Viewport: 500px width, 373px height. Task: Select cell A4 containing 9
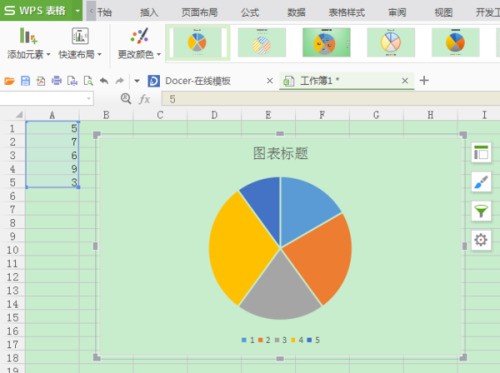point(52,169)
